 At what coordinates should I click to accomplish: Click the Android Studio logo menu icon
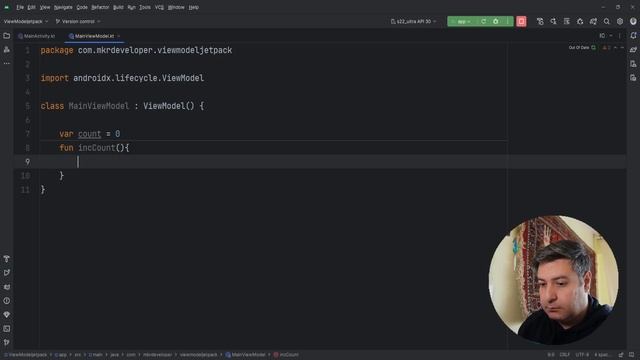point(7,7)
